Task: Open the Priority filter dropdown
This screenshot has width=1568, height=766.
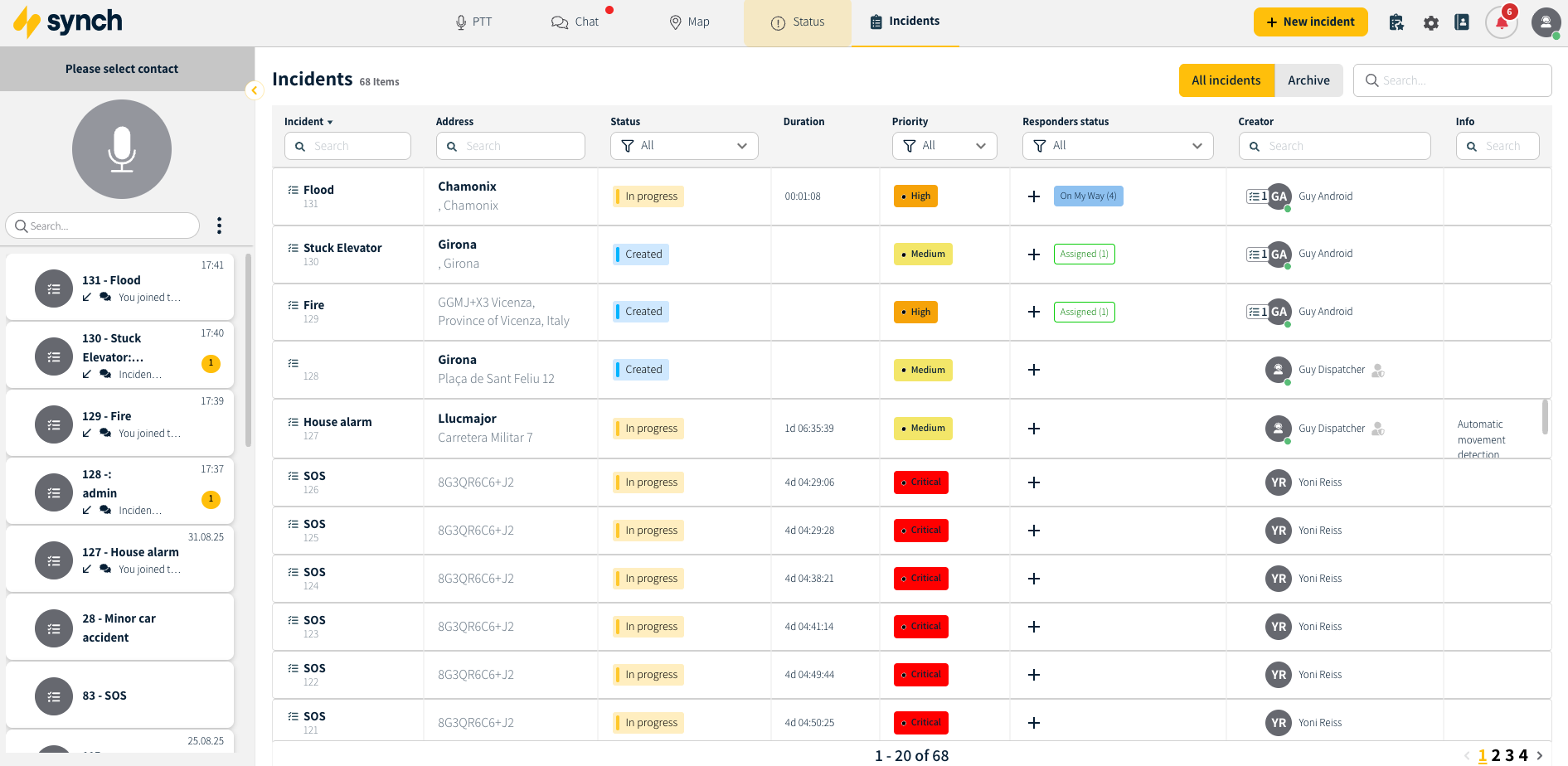Action: coord(944,146)
